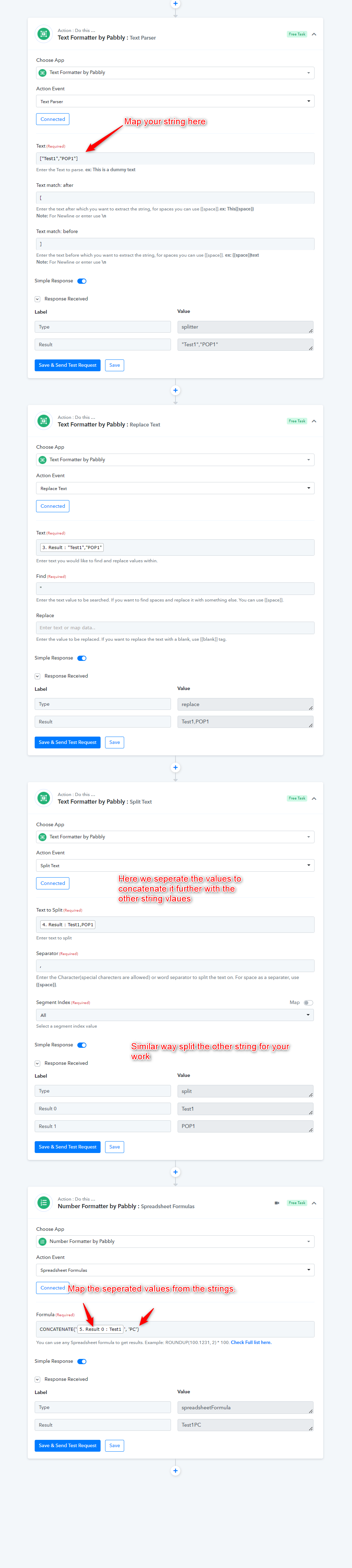Open the Check Full list here link
Screen dimensions: 352x1568
pos(251,1342)
